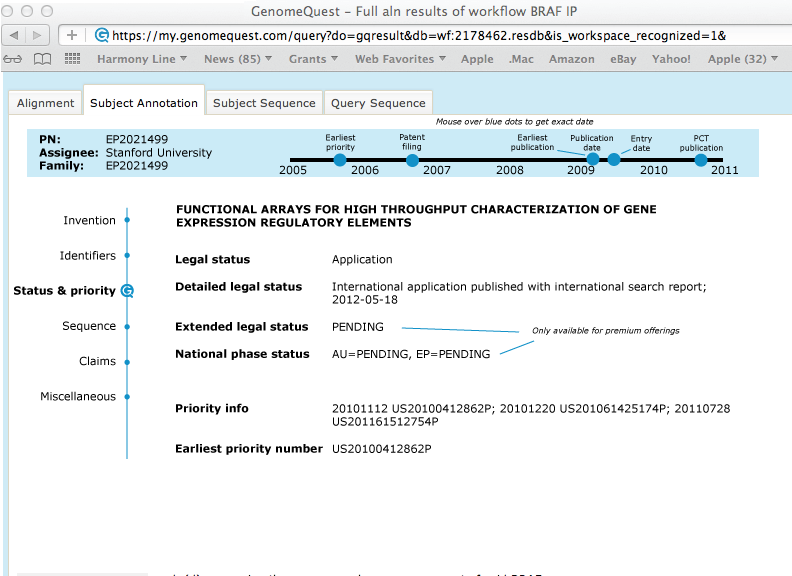Open Harmony Line bookmarks dropdown

click(x=142, y=59)
